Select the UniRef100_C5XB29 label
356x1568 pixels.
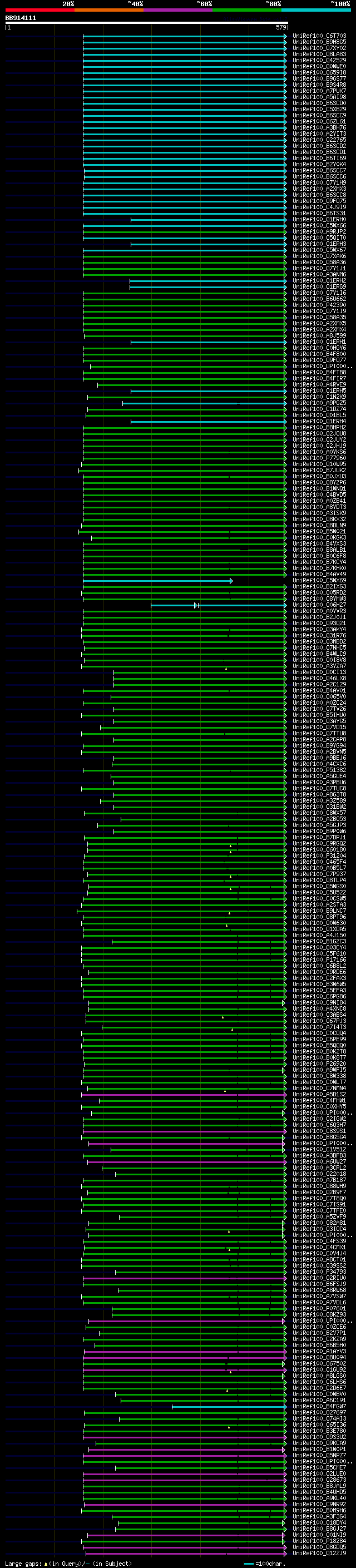(x=319, y=109)
